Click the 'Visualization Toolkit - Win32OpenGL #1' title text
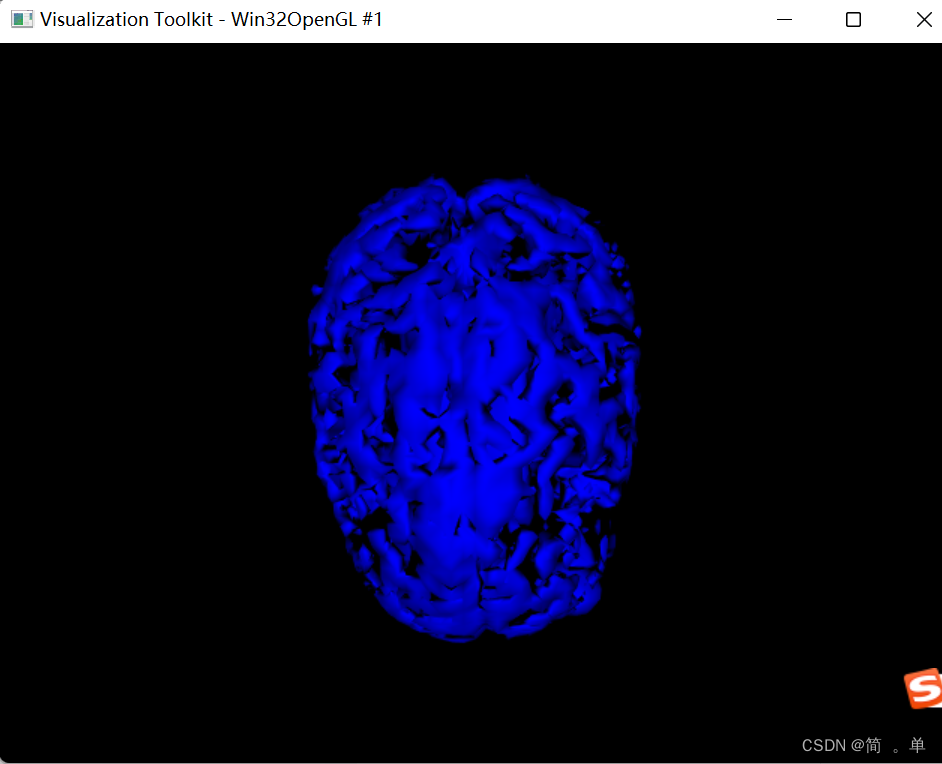The height and width of the screenshot is (764, 942). [x=211, y=19]
